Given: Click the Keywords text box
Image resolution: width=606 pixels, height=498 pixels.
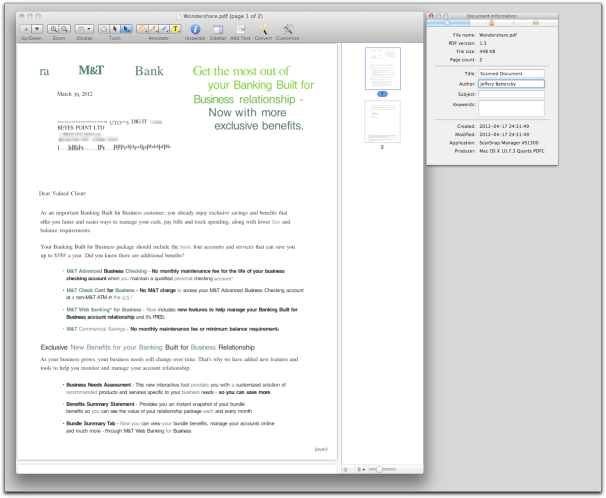Looking at the screenshot, I should tap(511, 108).
